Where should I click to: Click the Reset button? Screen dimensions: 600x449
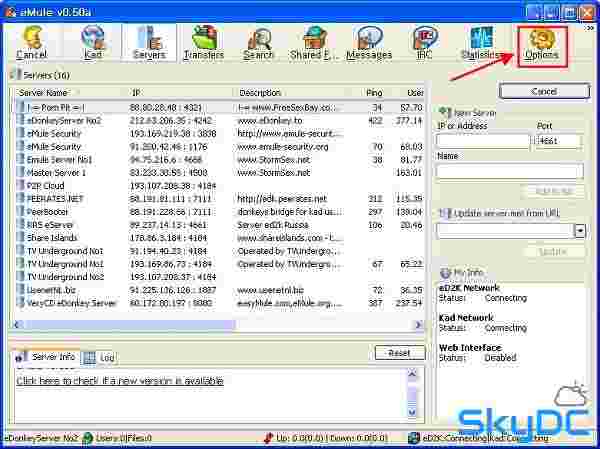pyautogui.click(x=399, y=353)
